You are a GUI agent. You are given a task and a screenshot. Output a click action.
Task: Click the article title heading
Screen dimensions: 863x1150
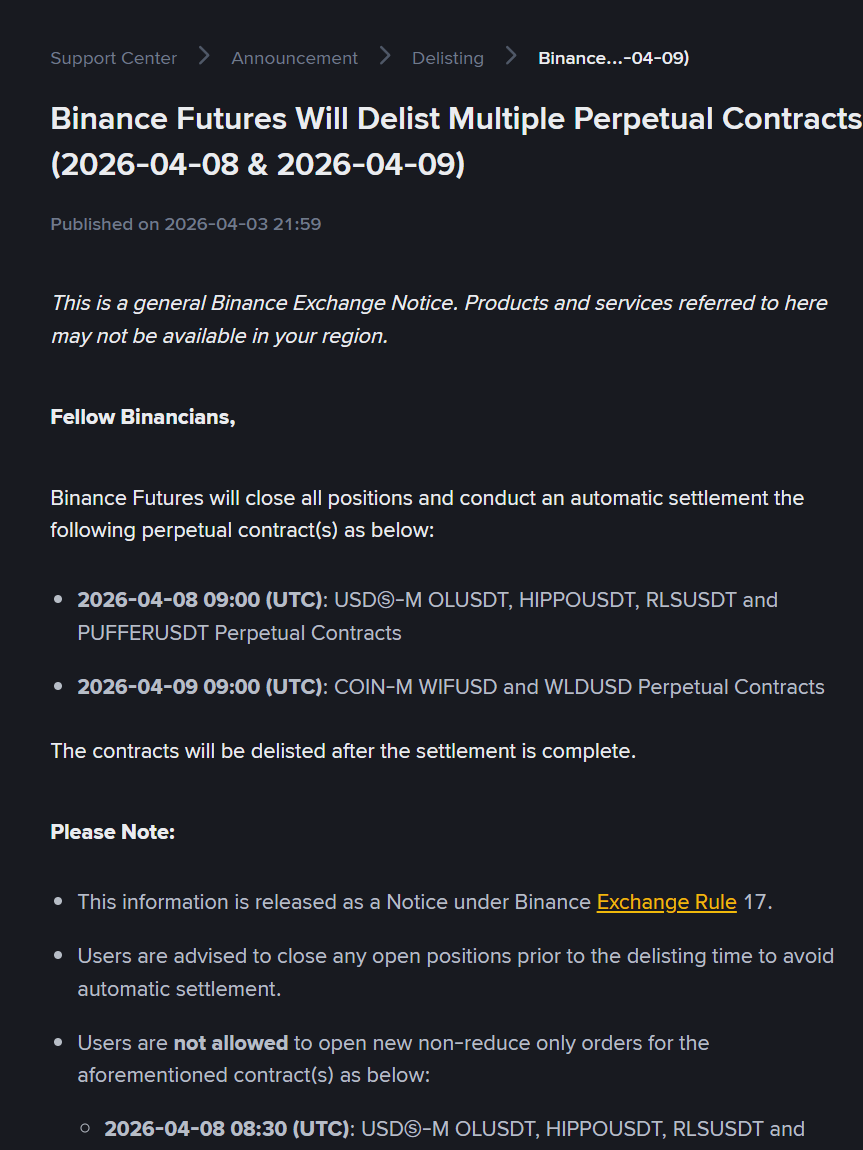coord(455,141)
